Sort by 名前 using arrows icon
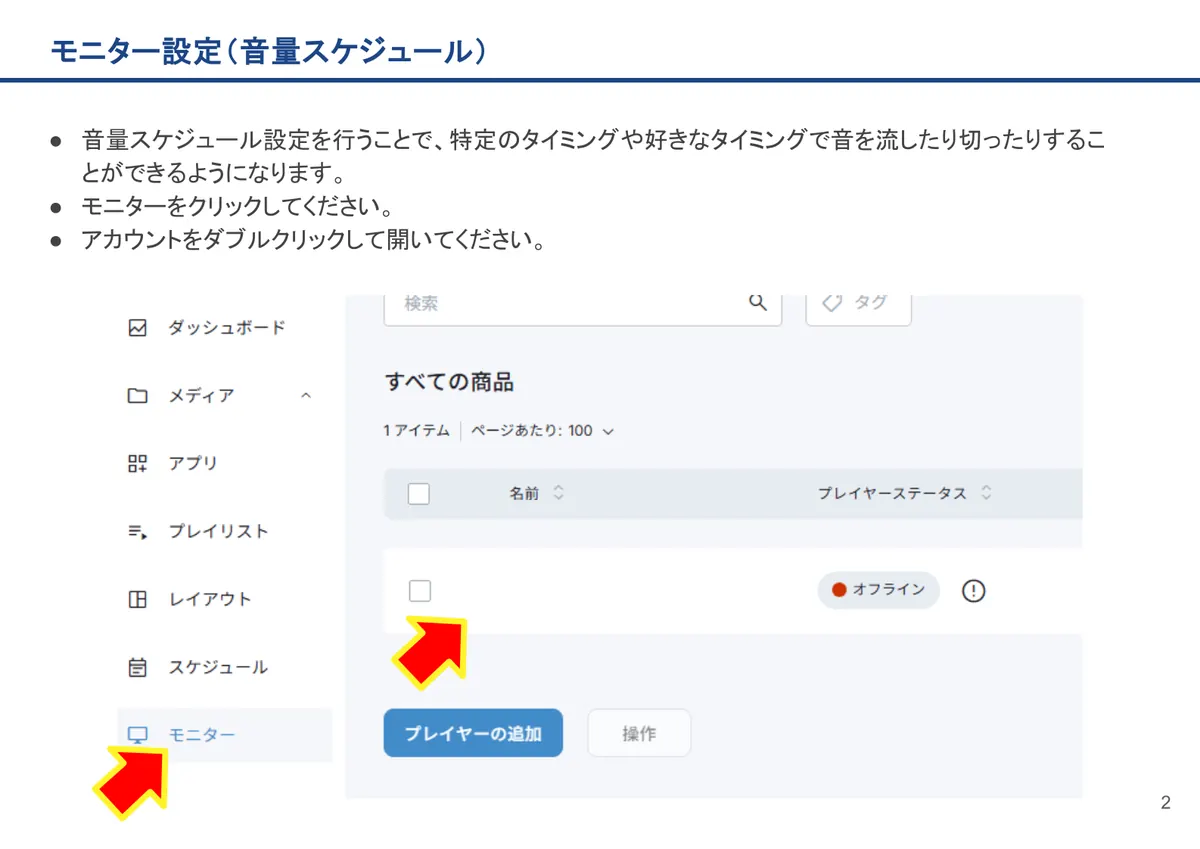Viewport: 1200px width, 849px height. [559, 493]
